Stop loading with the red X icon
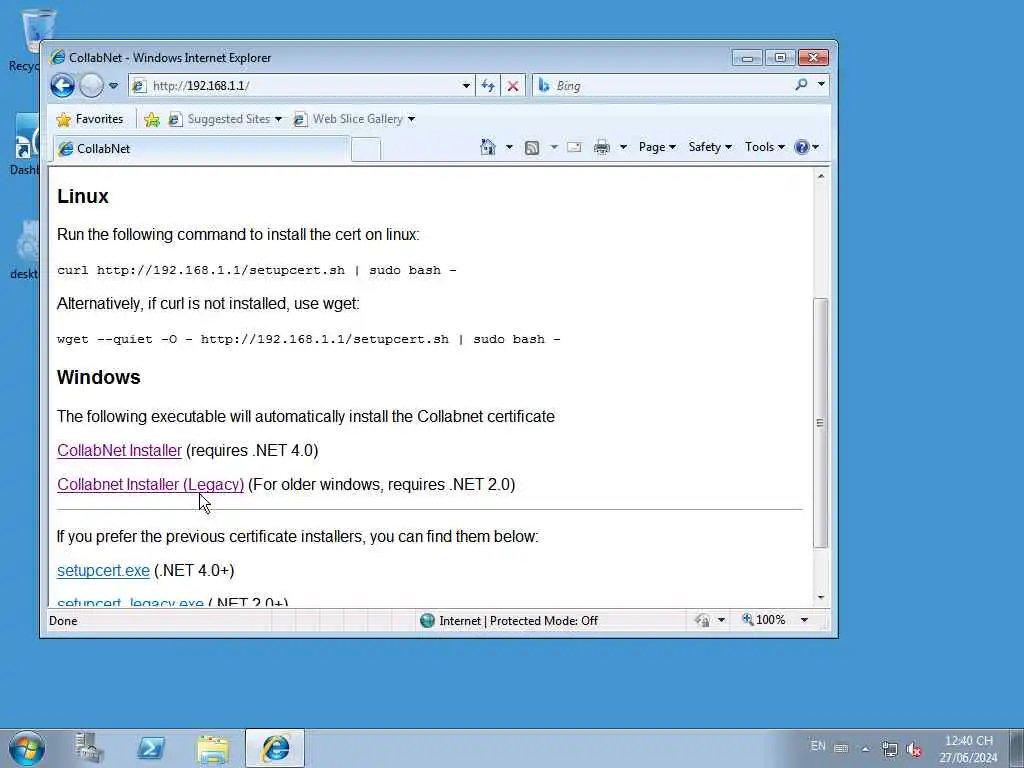1024x768 pixels. coord(513,86)
